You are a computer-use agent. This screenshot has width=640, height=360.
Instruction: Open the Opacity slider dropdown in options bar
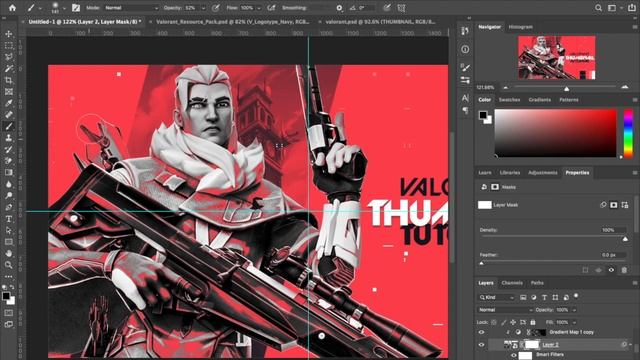tap(203, 8)
